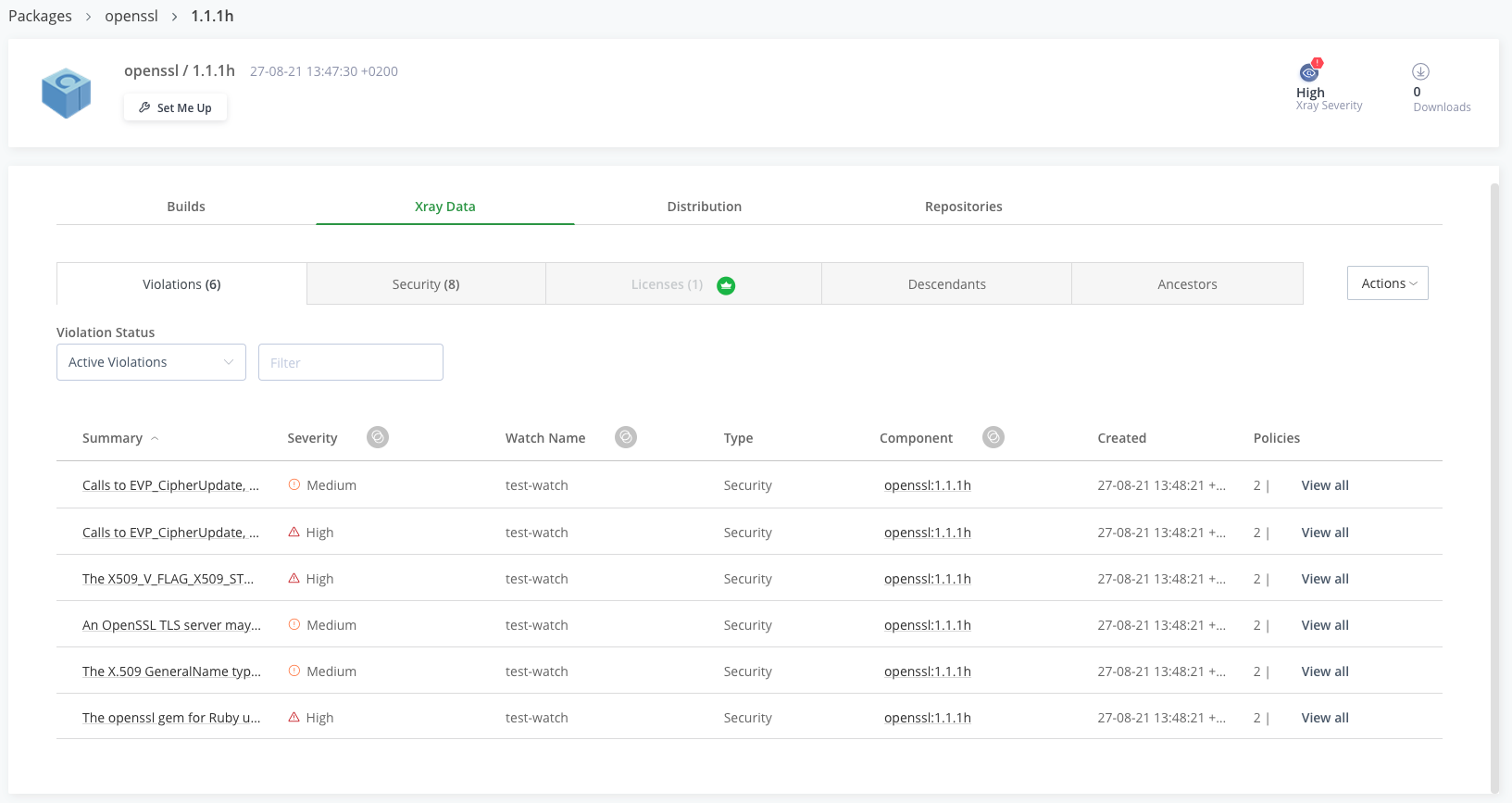
Task: Click the Created column header
Action: 1122,438
